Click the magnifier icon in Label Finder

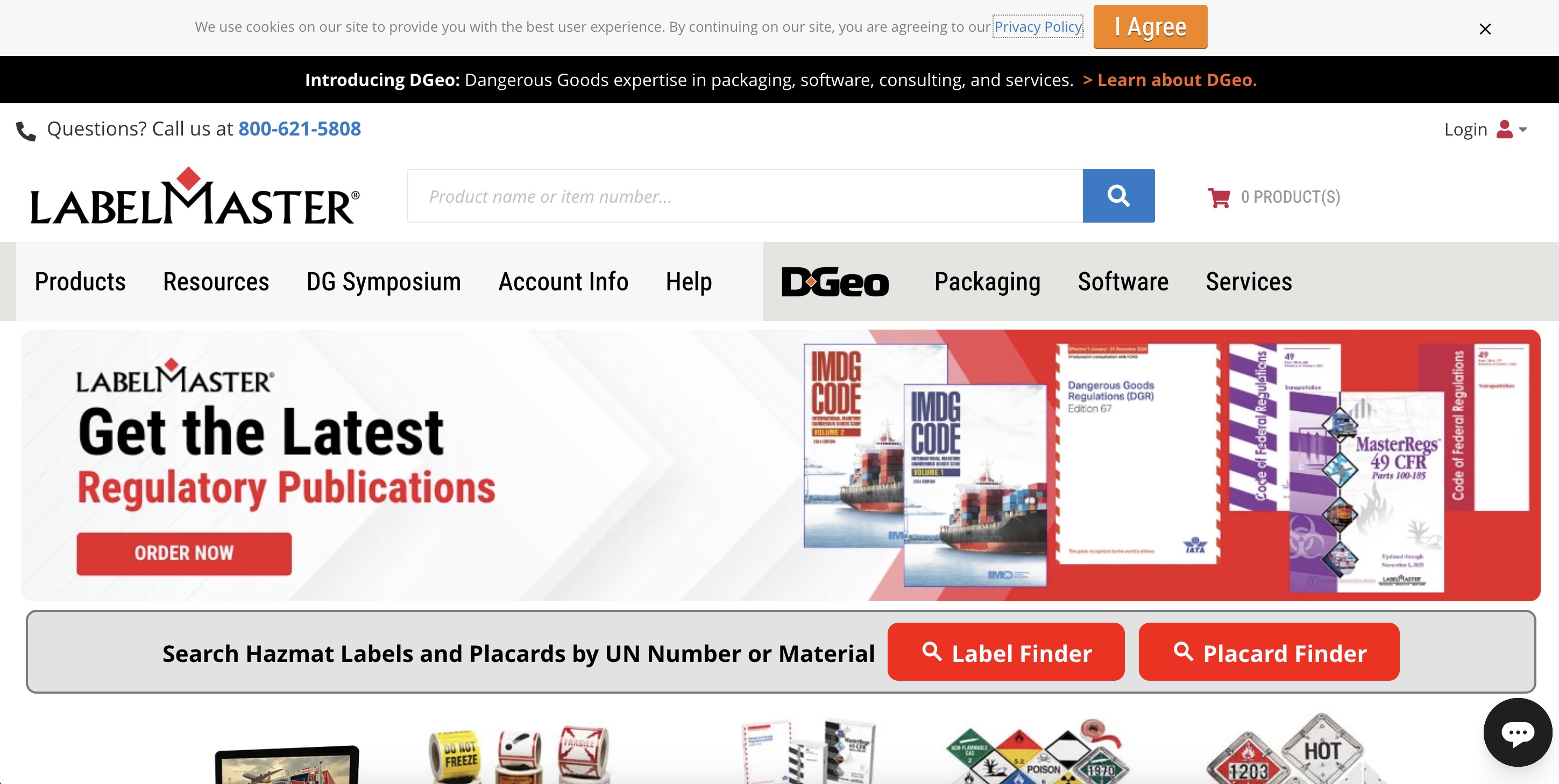coord(932,652)
